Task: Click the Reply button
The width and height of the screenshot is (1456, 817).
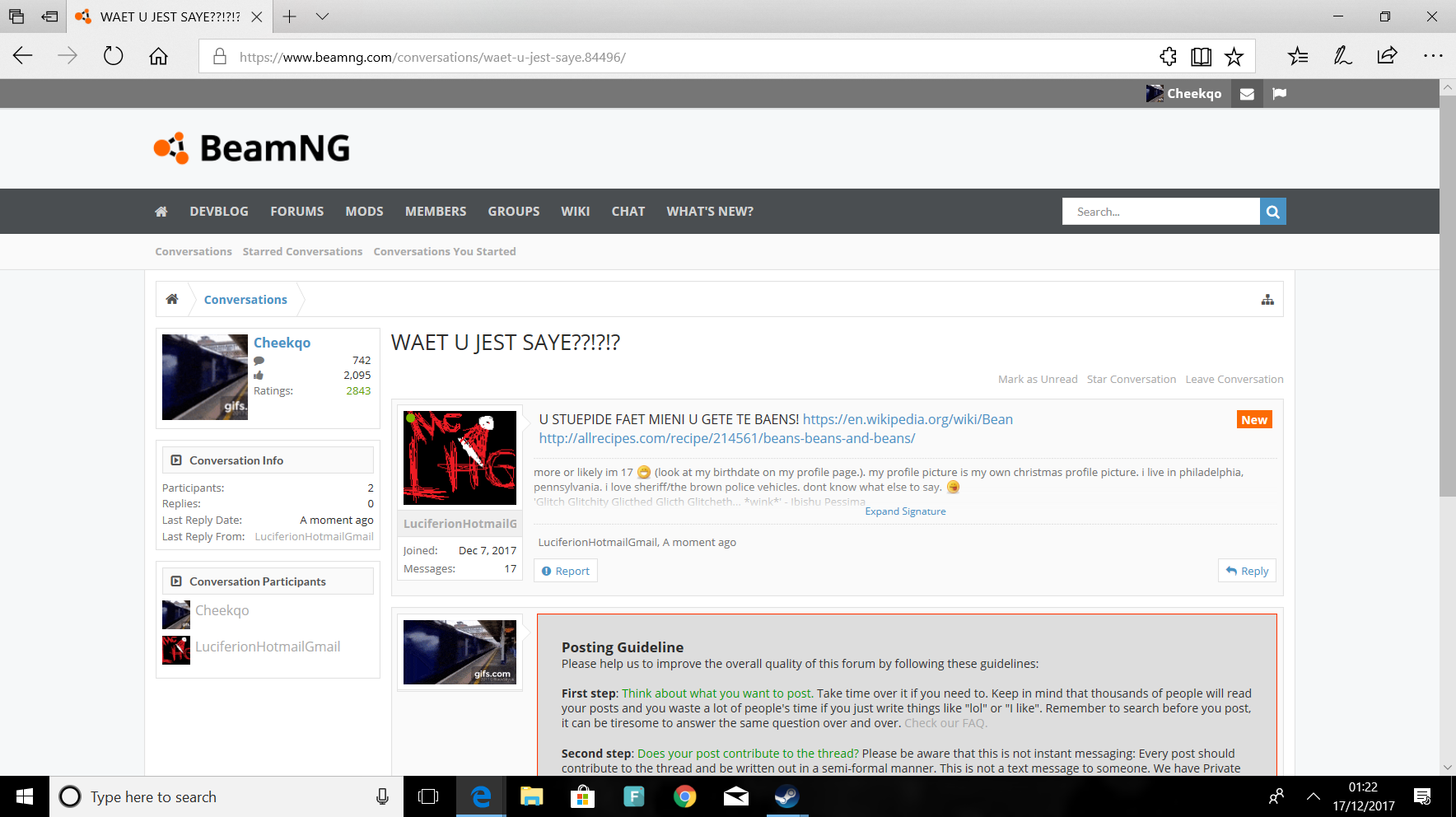Action: coord(1247,571)
